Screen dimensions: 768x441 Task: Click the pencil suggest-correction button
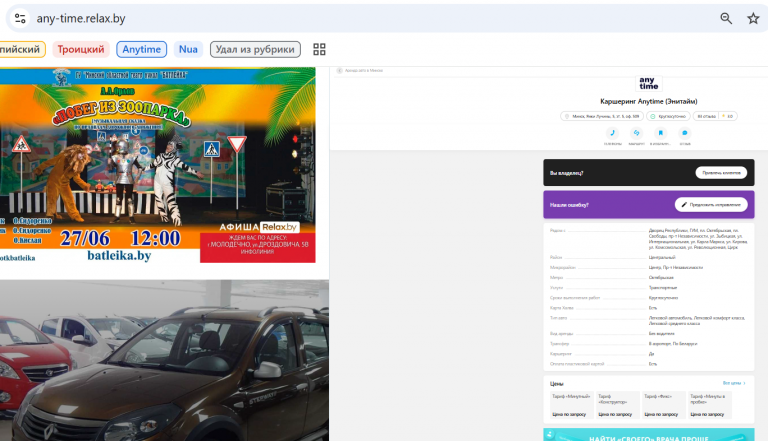pyautogui.click(x=711, y=204)
